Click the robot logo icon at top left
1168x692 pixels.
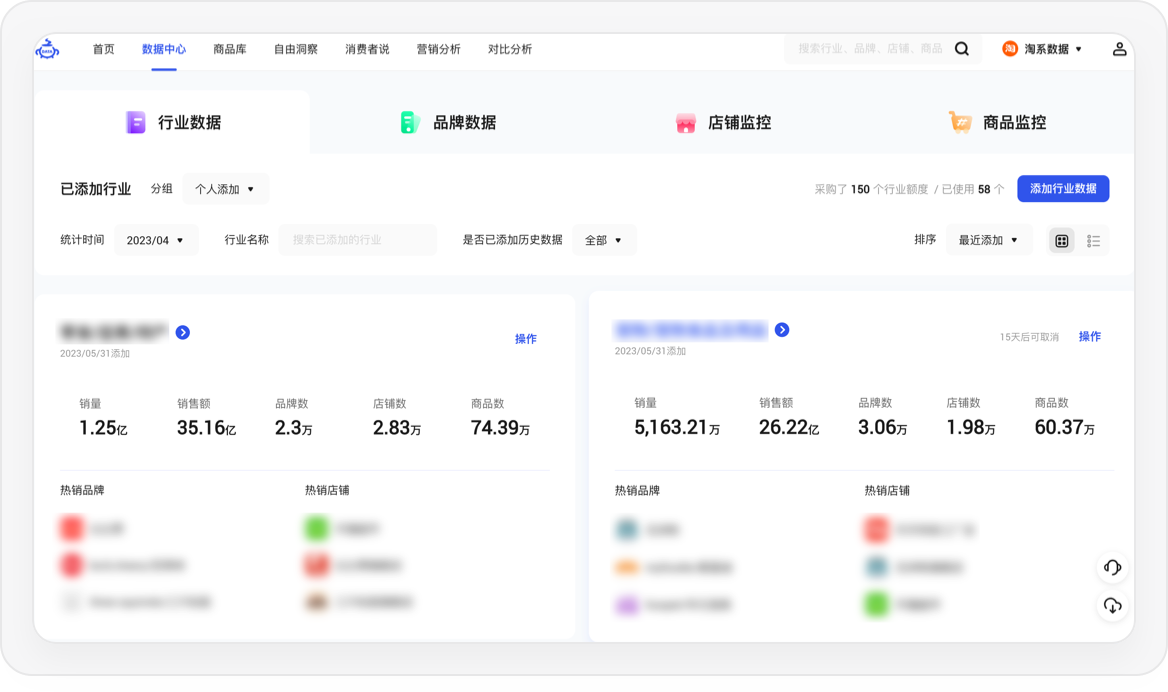tap(47, 49)
